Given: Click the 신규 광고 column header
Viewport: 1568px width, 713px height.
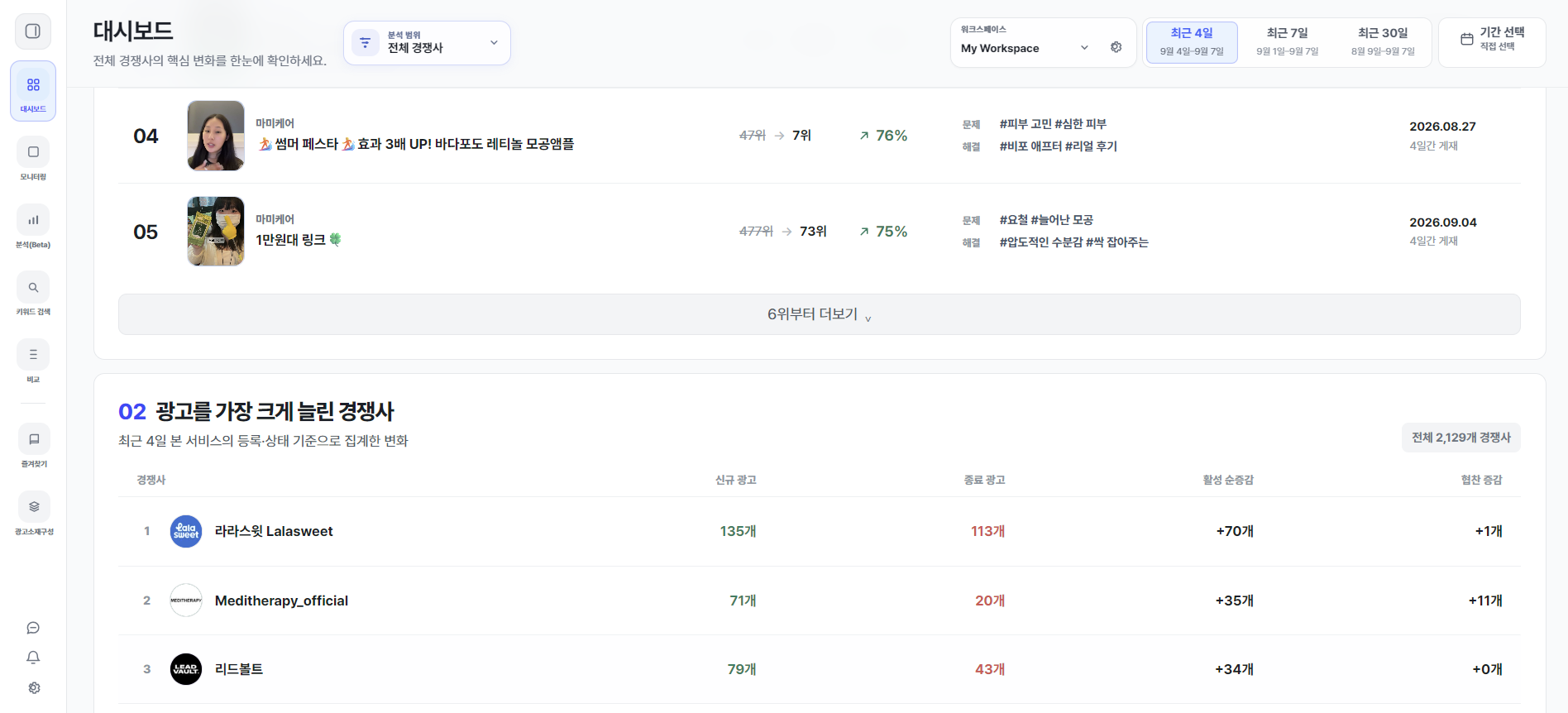Looking at the screenshot, I should tap(736, 480).
